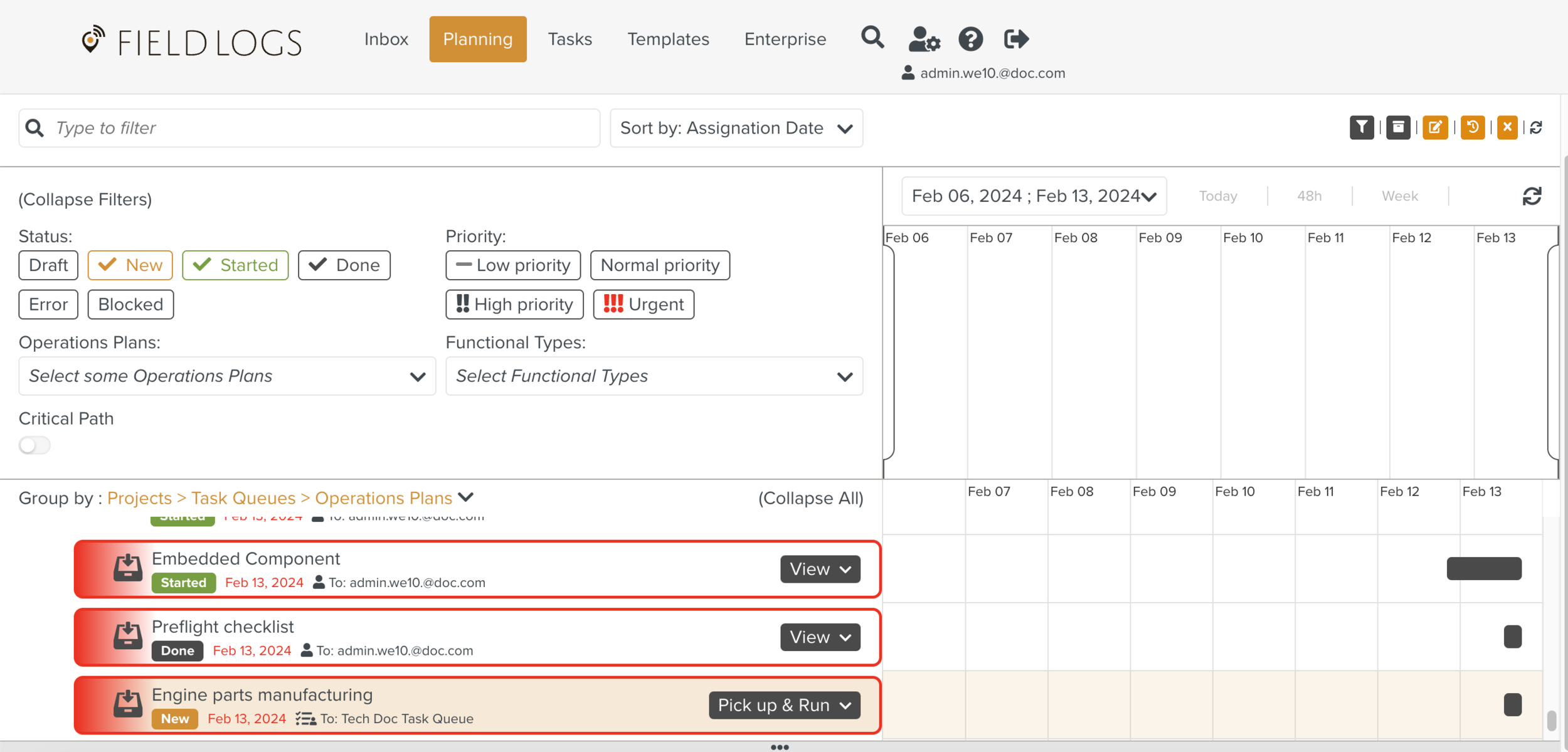1568x752 pixels.
Task: Click the orange edit pencil toolbar icon
Action: point(1435,127)
